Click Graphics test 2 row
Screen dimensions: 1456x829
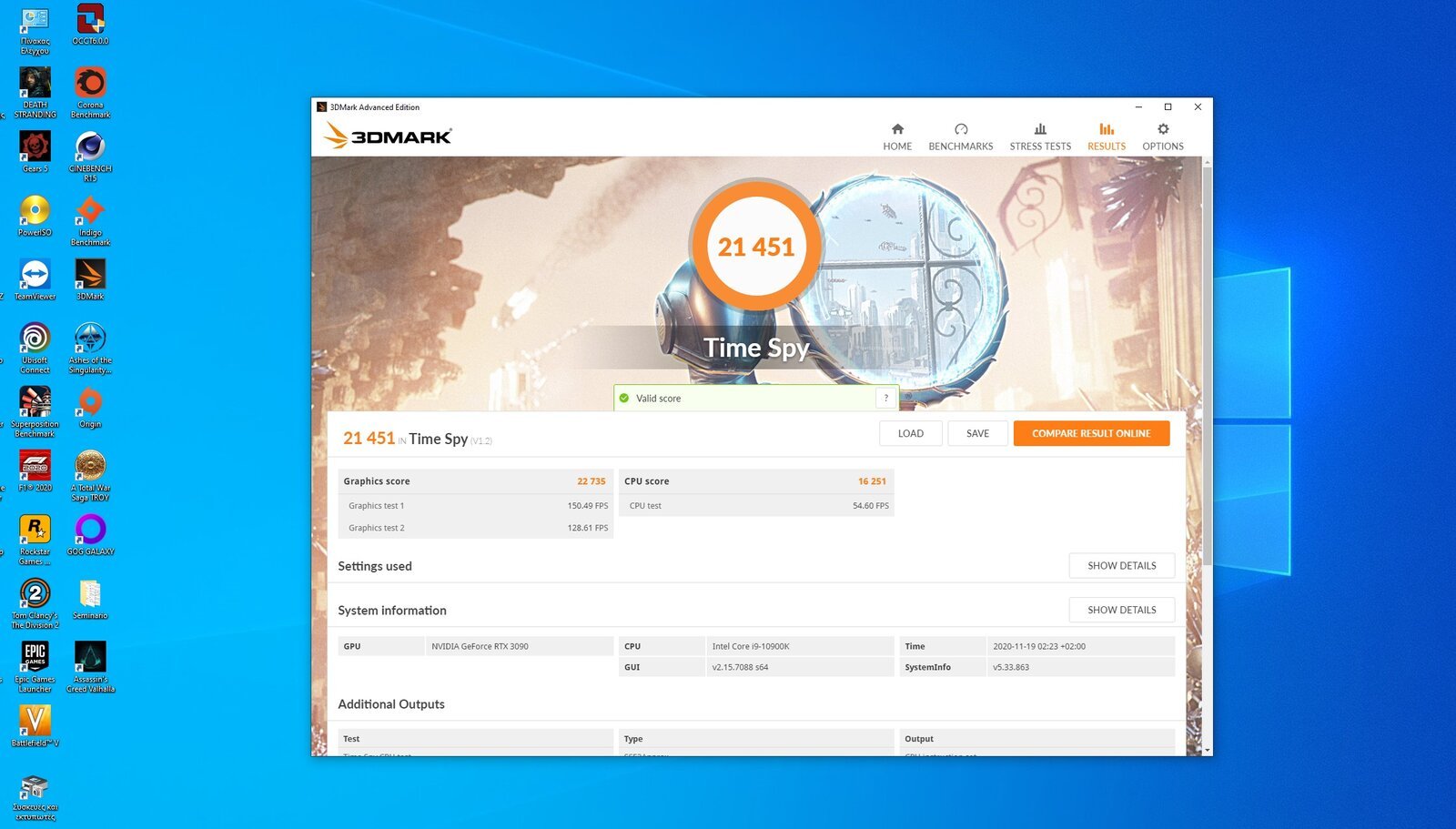click(x=476, y=528)
